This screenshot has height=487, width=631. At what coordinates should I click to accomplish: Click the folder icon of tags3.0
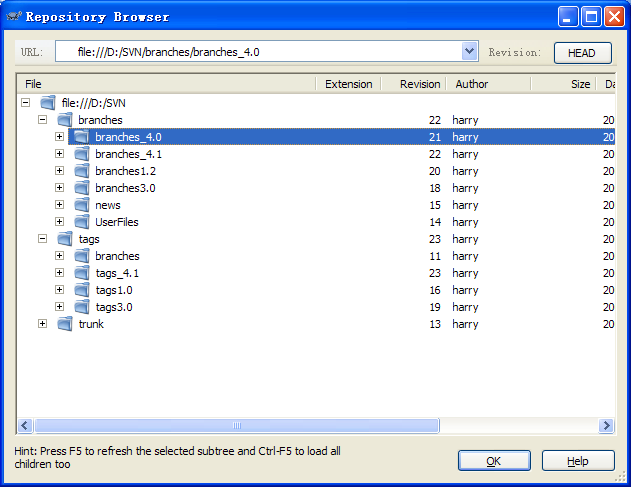82,307
